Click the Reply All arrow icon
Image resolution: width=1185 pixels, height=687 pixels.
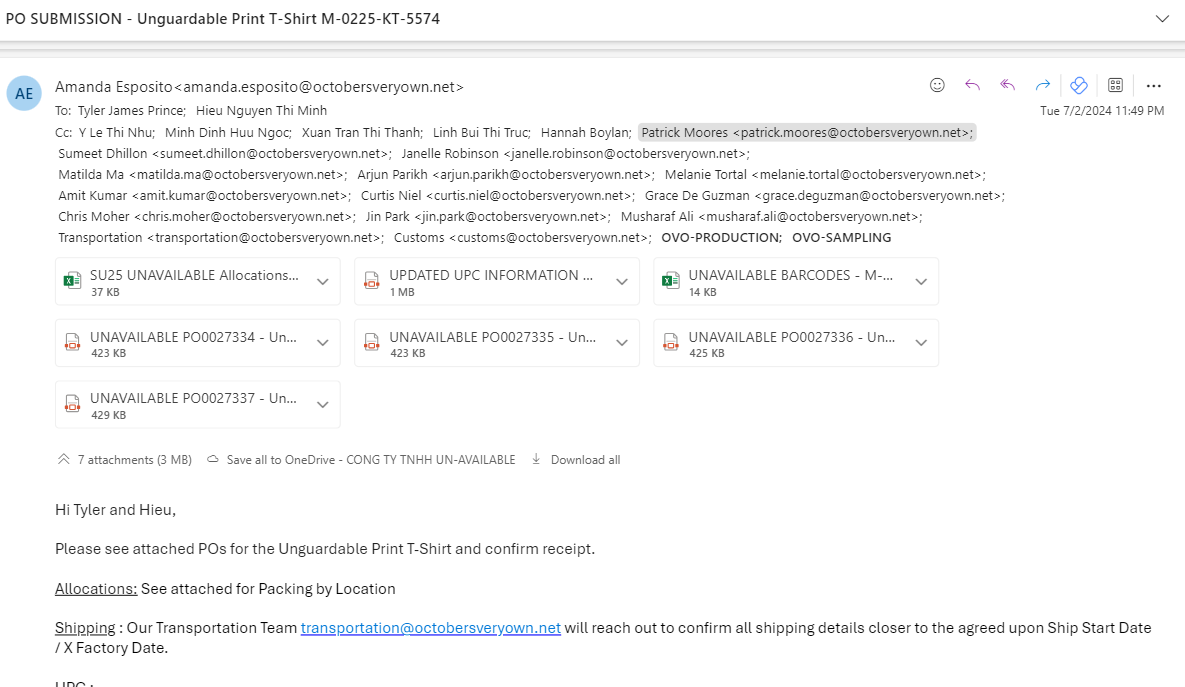tap(1007, 85)
